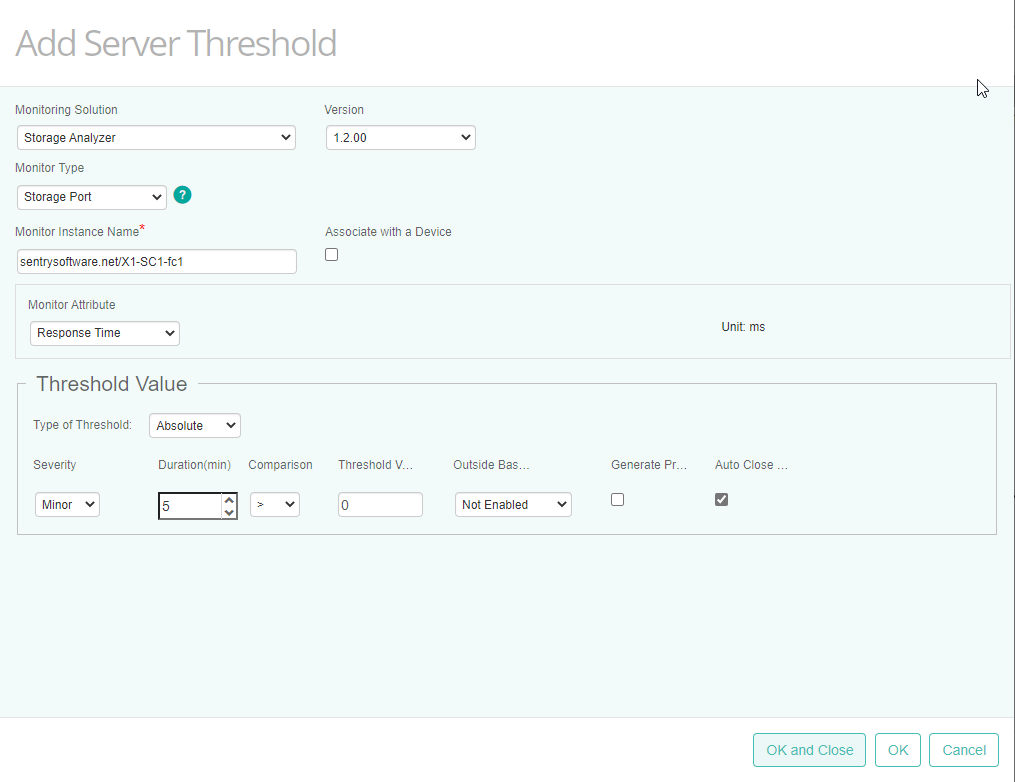Click the Cancel button

[963, 750]
